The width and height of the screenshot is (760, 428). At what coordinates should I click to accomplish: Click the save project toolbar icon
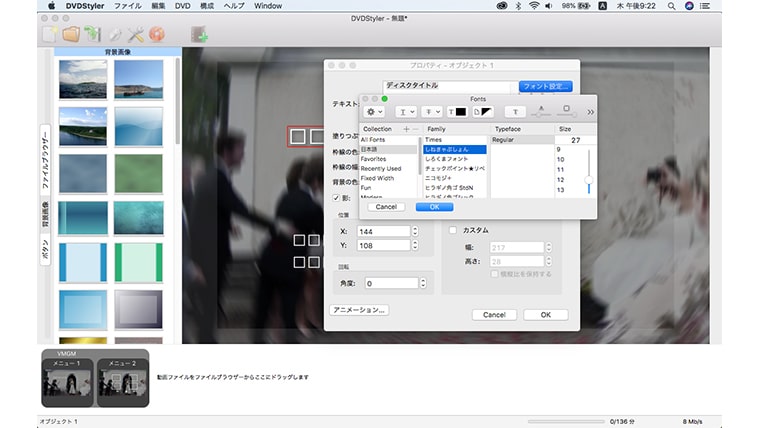pyautogui.click(x=92, y=34)
